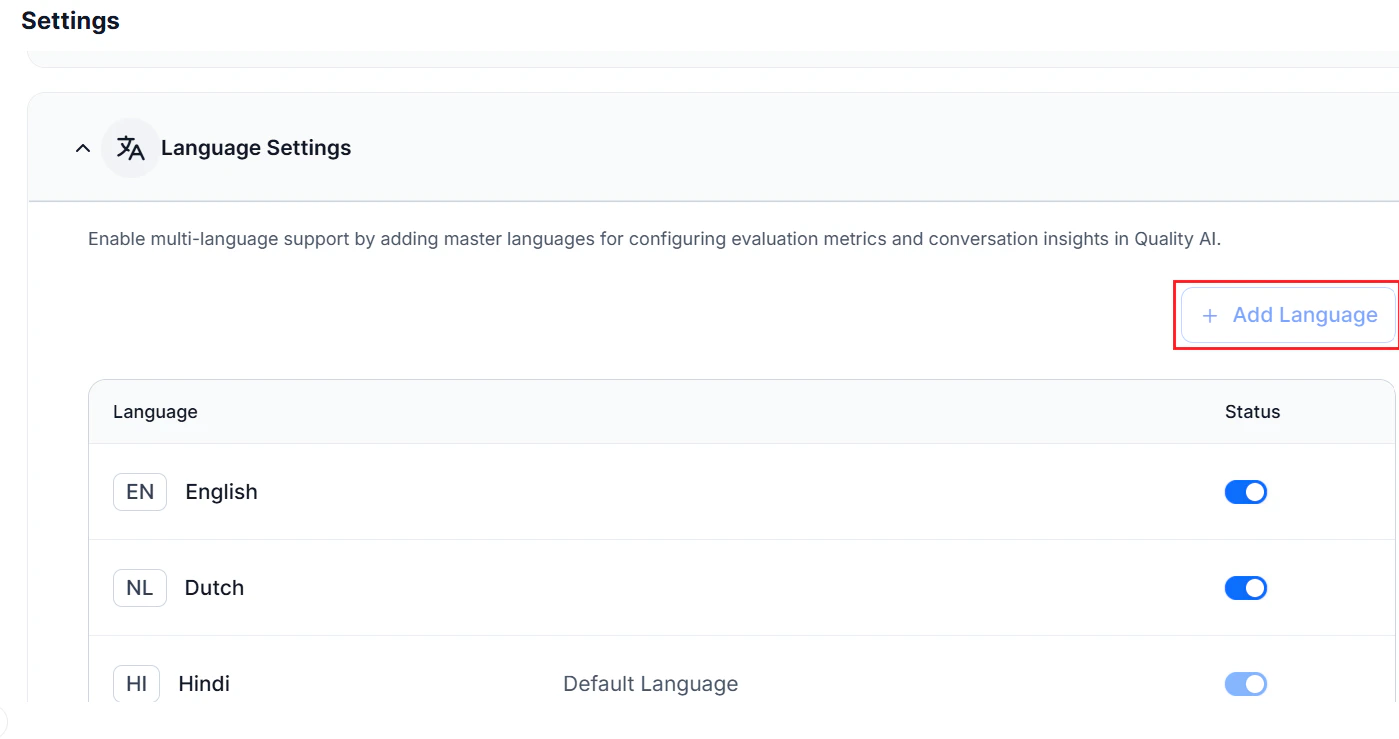Click the circular icon beside Language Settings header

129,147
